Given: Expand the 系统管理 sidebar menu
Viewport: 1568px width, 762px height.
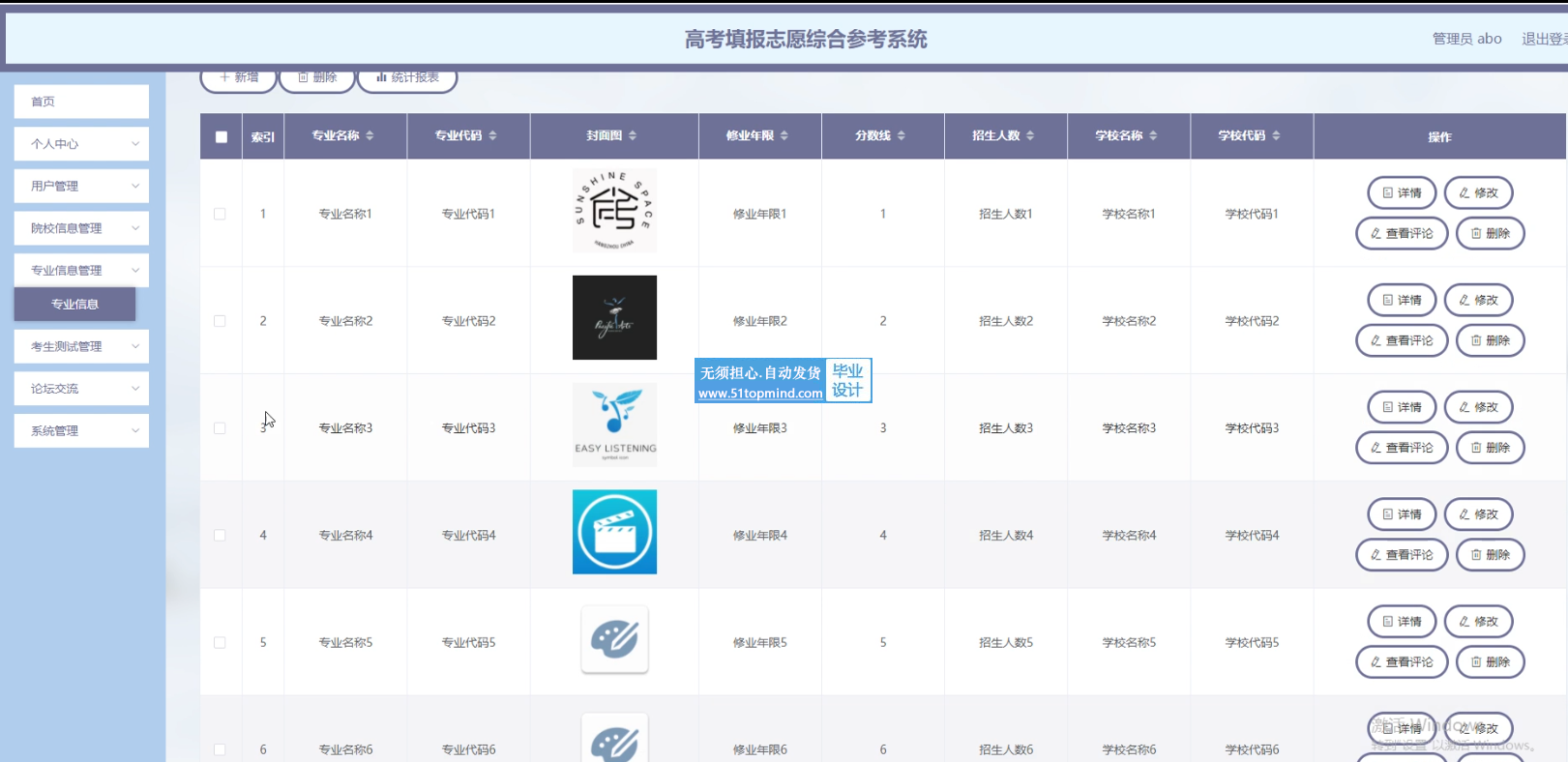Looking at the screenshot, I should 81,431.
